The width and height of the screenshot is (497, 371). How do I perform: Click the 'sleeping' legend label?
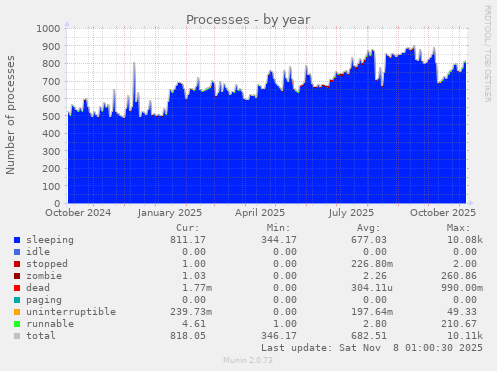[x=50, y=240]
